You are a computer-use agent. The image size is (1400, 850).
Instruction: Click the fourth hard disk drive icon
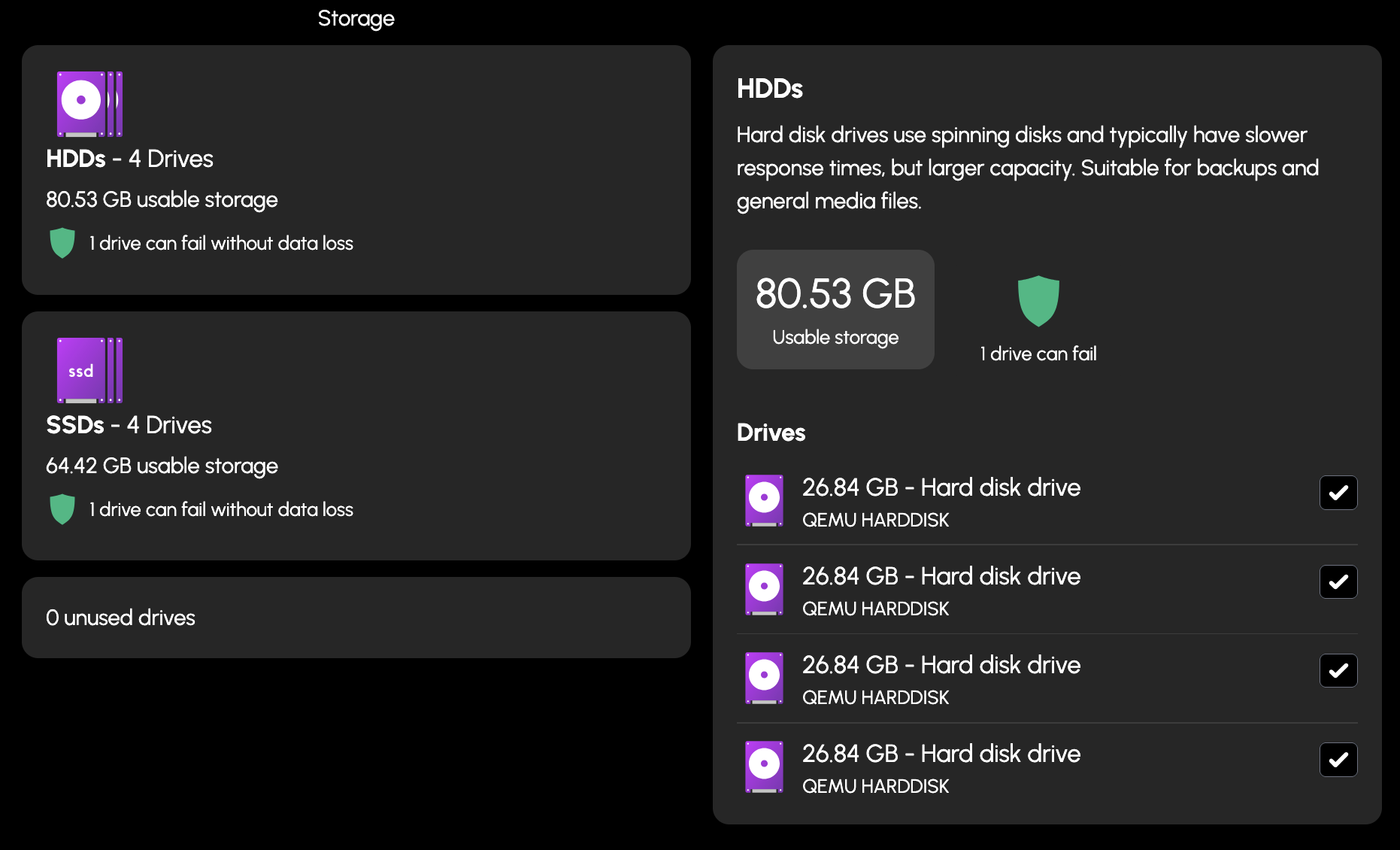tap(764, 767)
